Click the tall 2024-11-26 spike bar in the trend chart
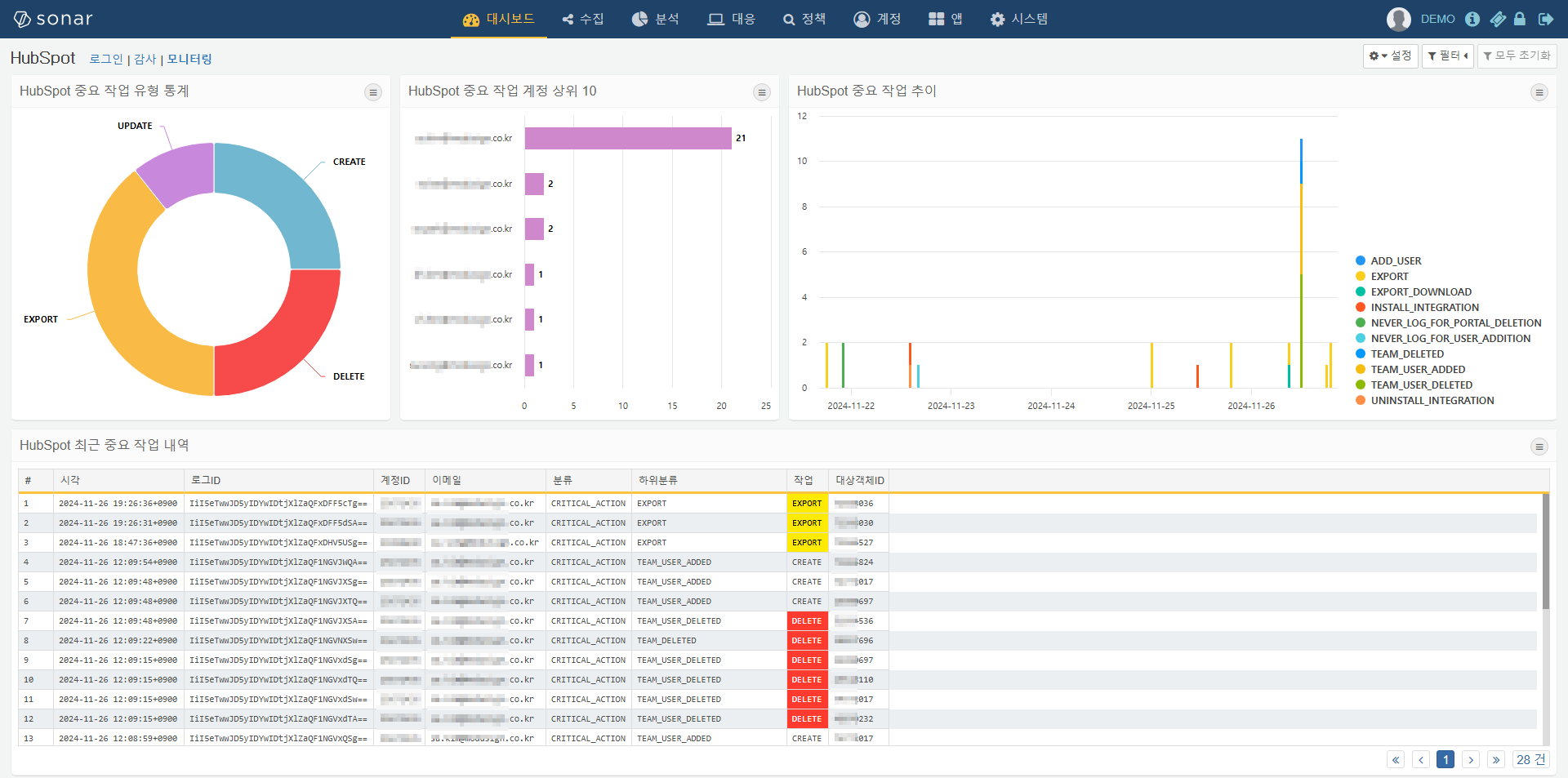 coord(1301,263)
